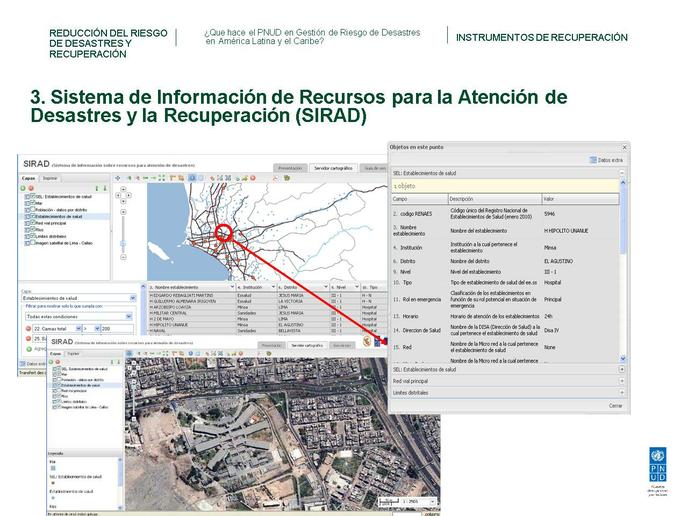688x516 pixels.
Task: Click 'Datos extra' button label in popup
Action: coord(610,160)
